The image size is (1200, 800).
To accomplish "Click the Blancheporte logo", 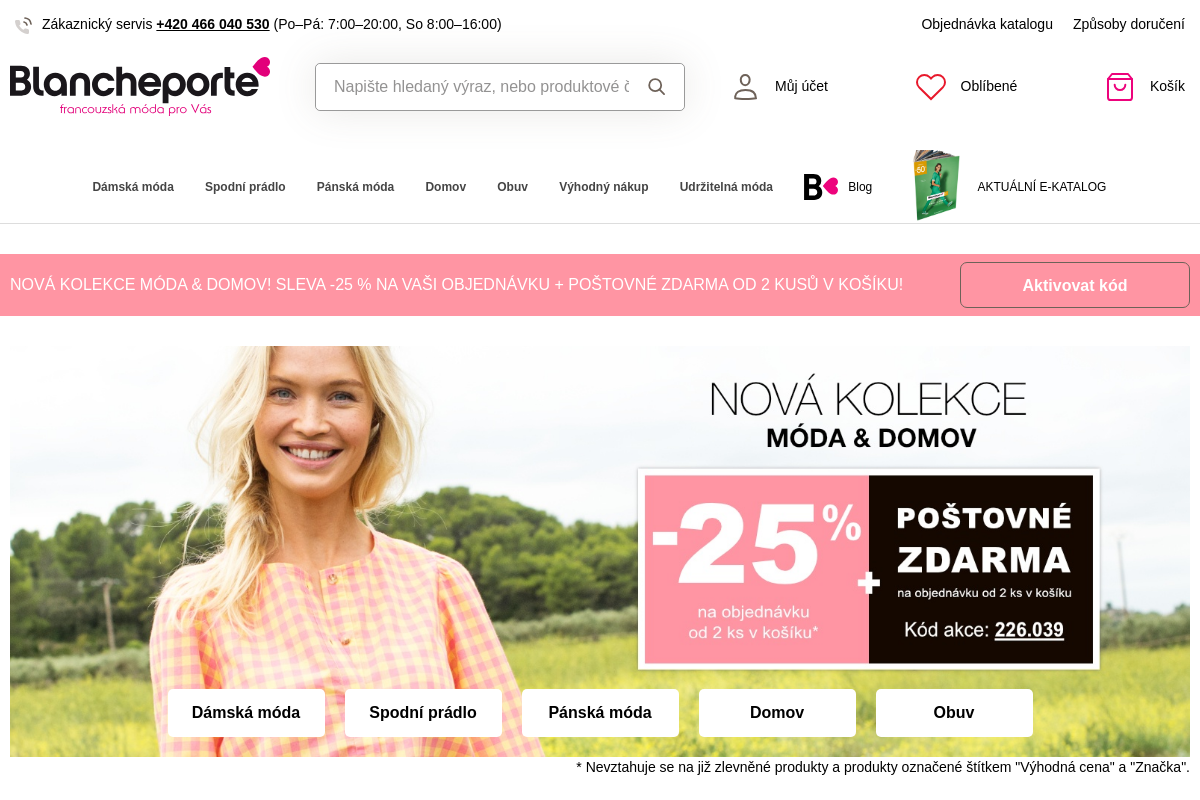I will [140, 86].
